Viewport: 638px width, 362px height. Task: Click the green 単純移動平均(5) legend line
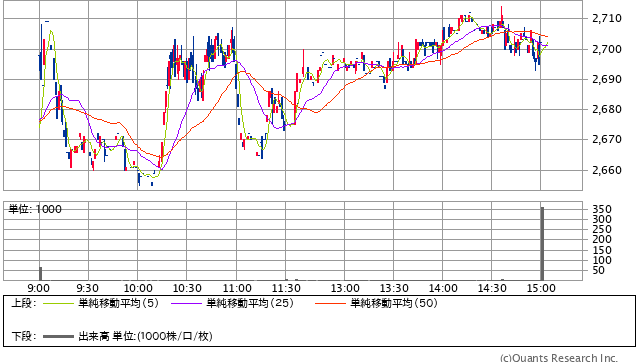[59, 303]
